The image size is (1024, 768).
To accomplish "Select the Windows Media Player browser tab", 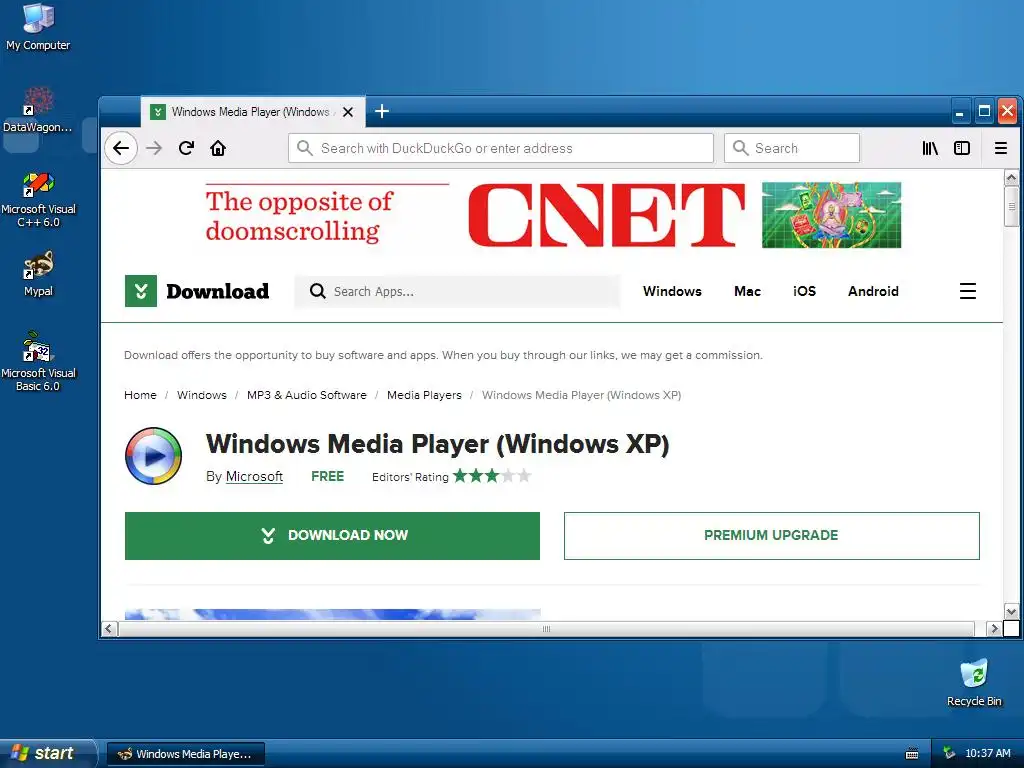I will click(253, 112).
